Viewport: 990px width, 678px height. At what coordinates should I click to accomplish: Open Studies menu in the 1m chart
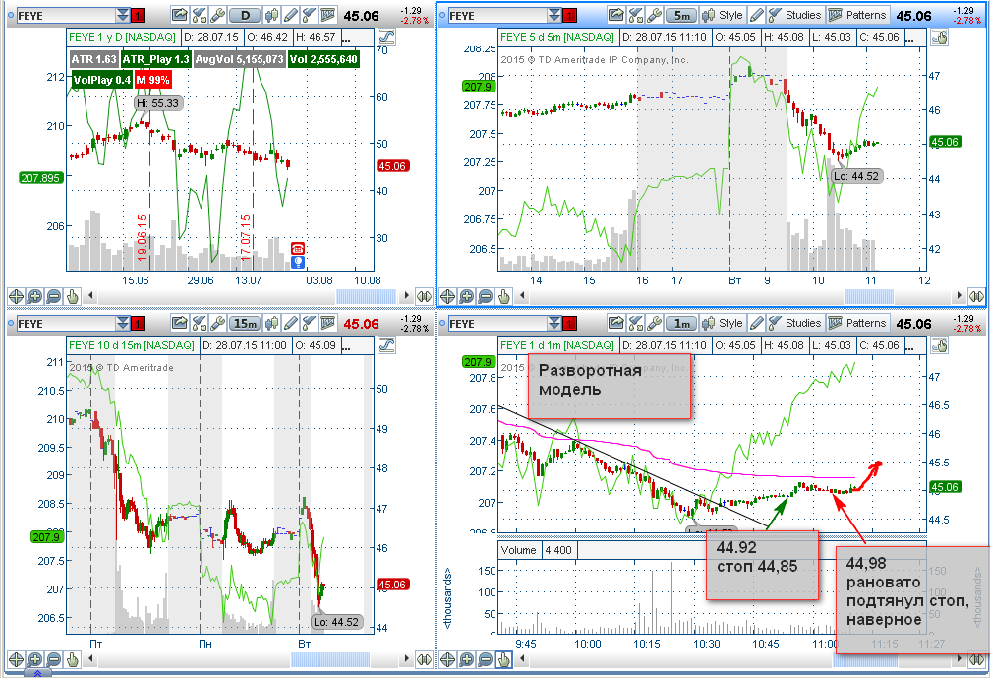coord(795,323)
